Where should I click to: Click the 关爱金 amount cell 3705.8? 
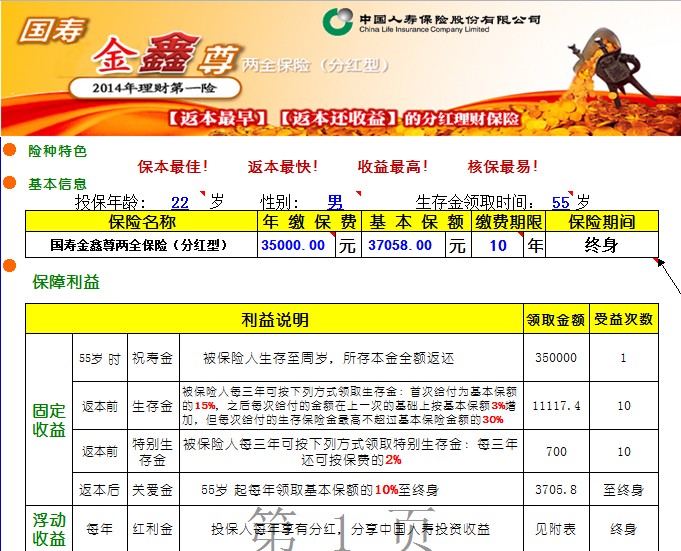click(x=556, y=489)
